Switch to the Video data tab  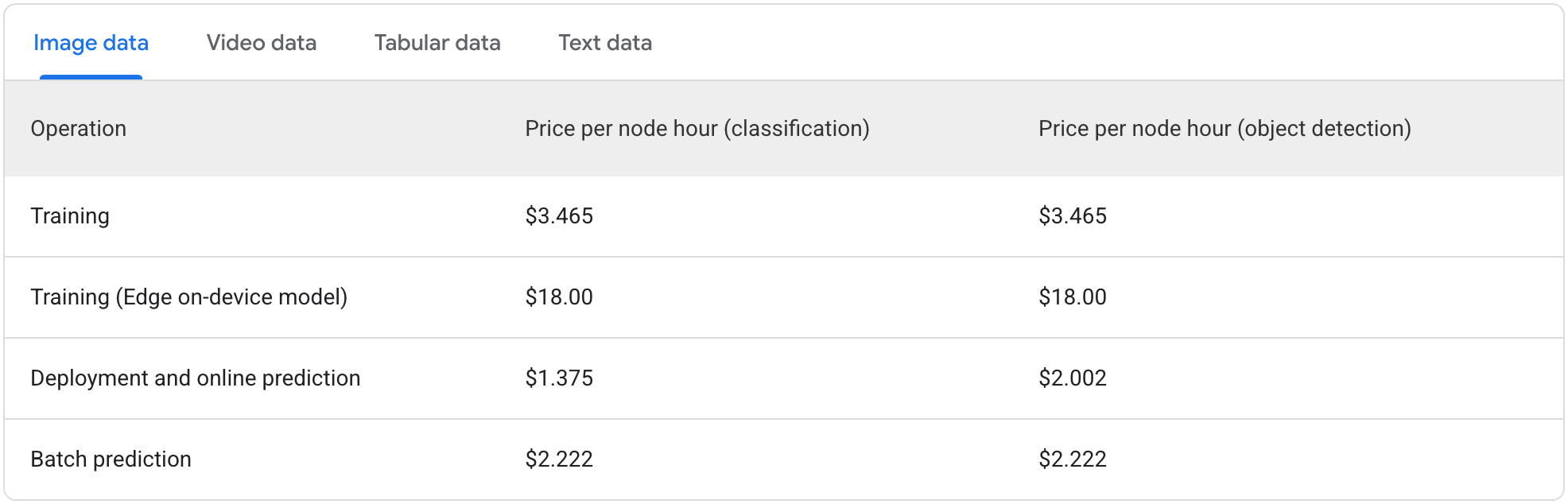point(262,43)
